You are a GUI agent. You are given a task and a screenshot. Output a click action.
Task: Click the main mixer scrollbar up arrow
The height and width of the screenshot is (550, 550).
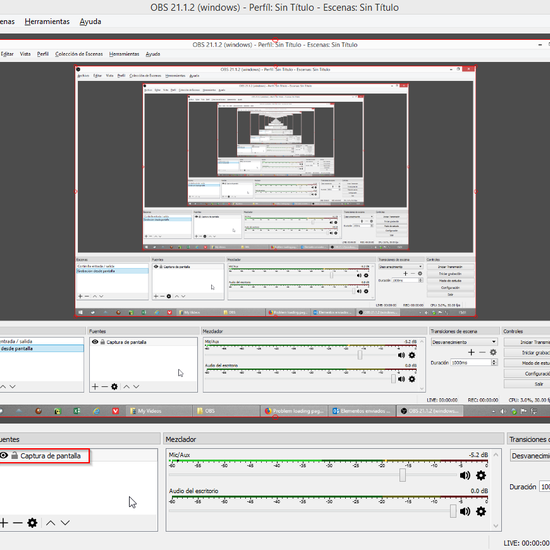pos(496,455)
